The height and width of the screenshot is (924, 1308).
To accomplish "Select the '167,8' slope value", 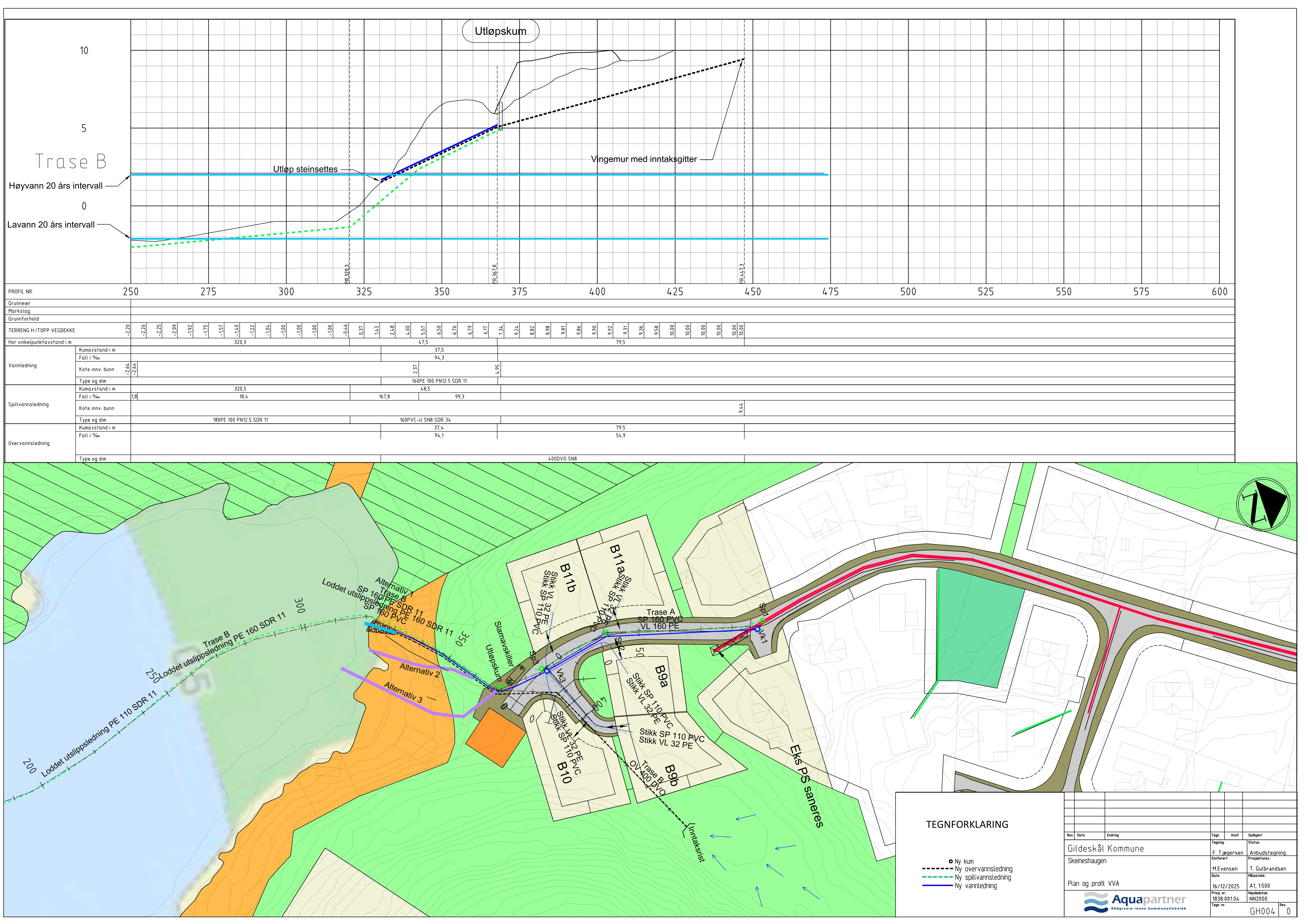I will [x=385, y=396].
